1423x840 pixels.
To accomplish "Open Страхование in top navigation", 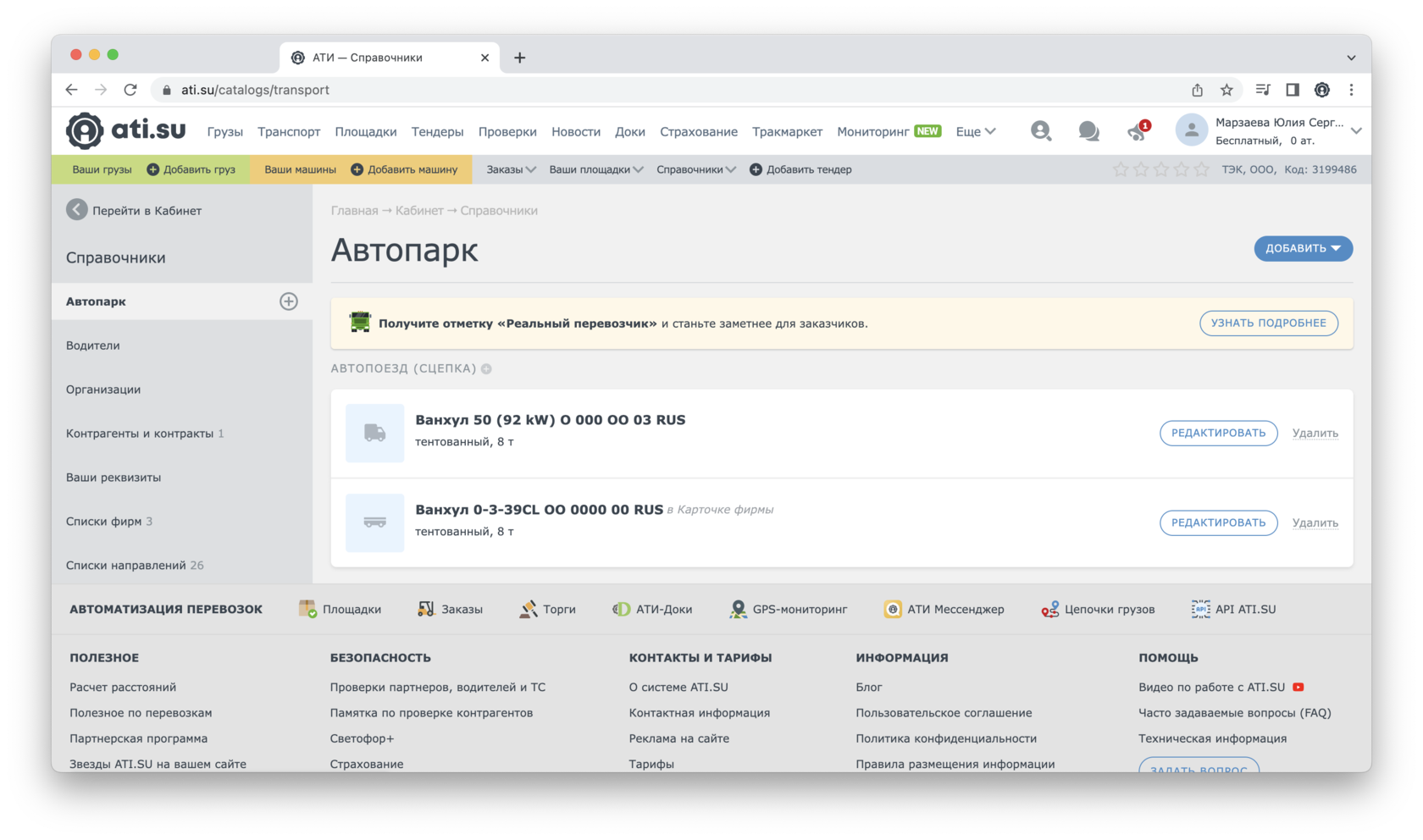I will (x=699, y=131).
